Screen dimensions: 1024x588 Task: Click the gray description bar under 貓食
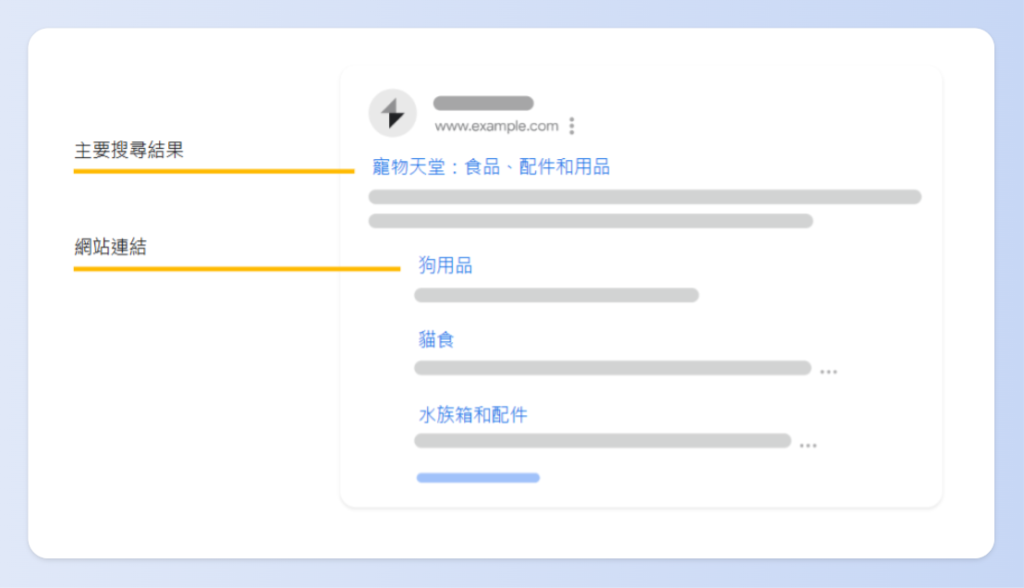point(612,368)
